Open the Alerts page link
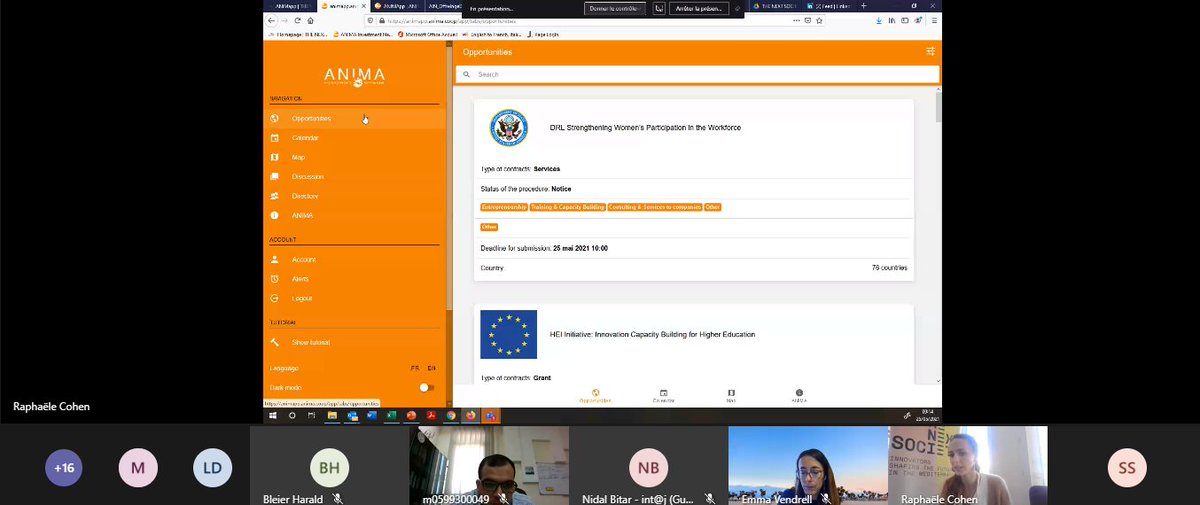The image size is (1200, 505). coord(300,279)
